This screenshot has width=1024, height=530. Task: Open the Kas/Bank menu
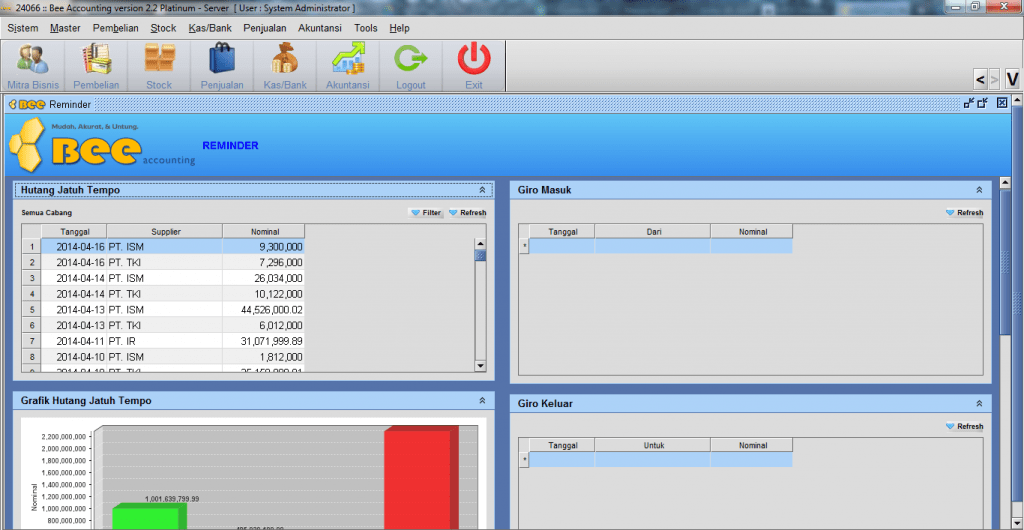click(x=210, y=28)
